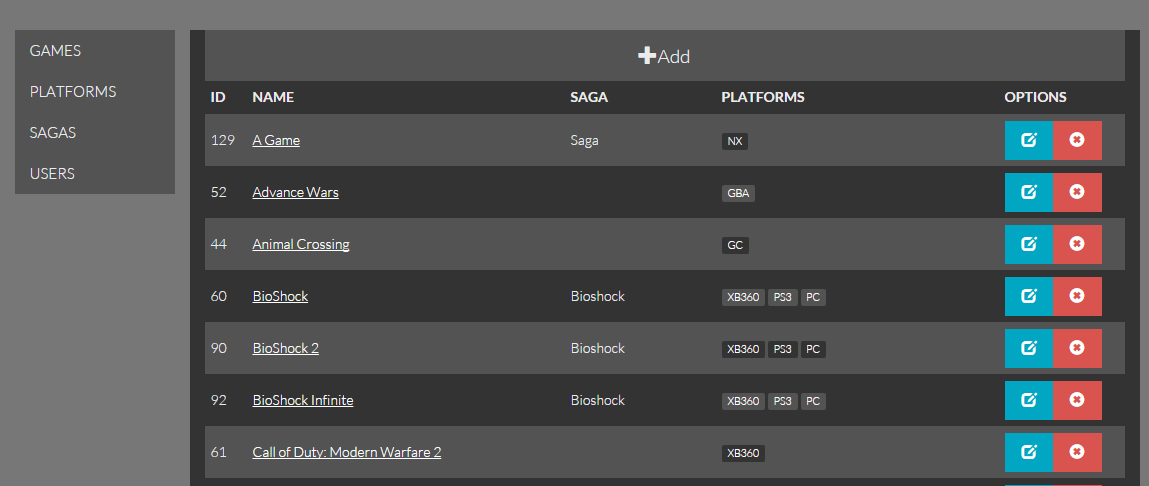Click the GBA platform badge for Advance Wars
The width and height of the screenshot is (1149, 486).
pyautogui.click(x=738, y=193)
